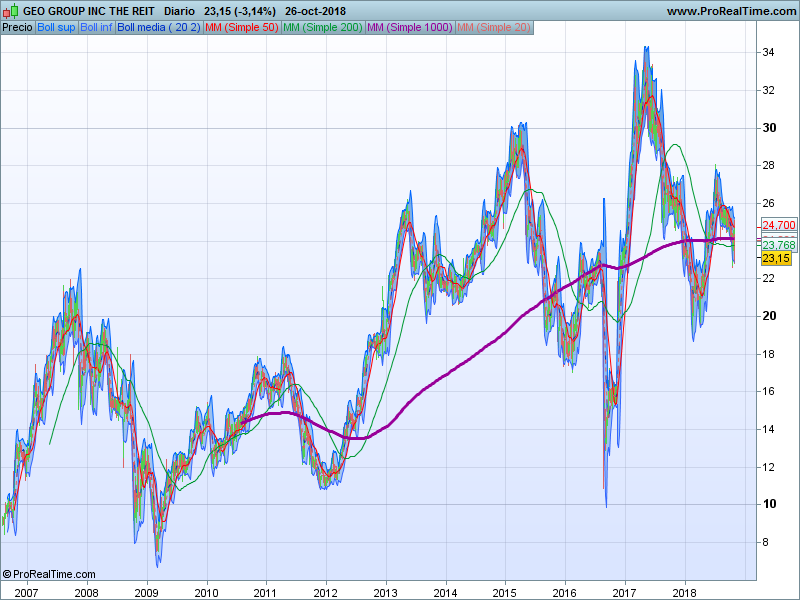Click the candlestick chart icon before the title
The height and width of the screenshot is (600, 800).
coord(10,11)
